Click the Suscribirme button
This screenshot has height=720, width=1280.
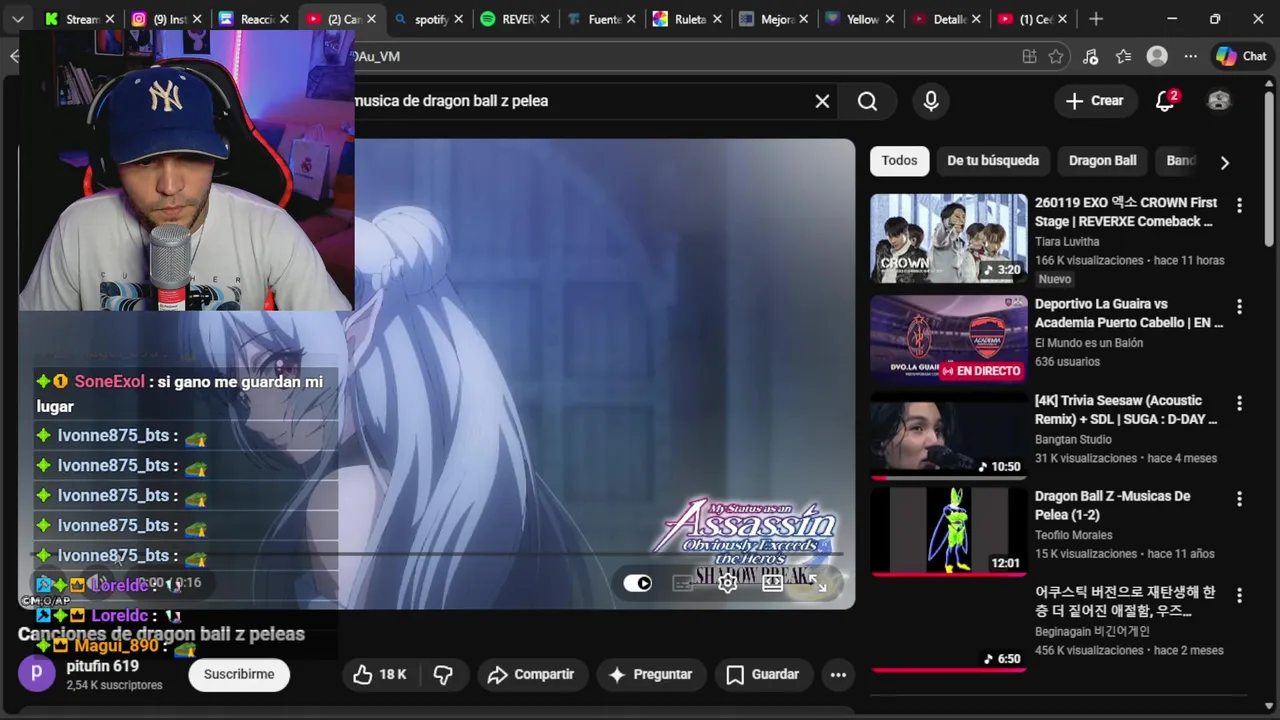[239, 675]
